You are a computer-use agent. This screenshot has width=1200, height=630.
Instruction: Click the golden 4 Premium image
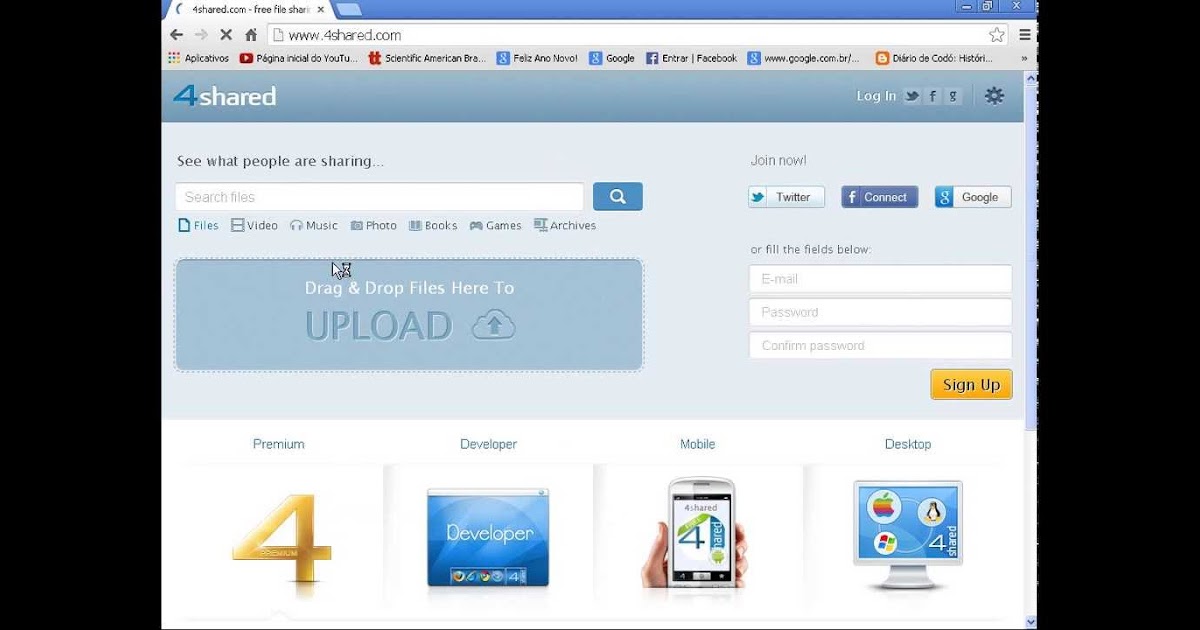[282, 539]
